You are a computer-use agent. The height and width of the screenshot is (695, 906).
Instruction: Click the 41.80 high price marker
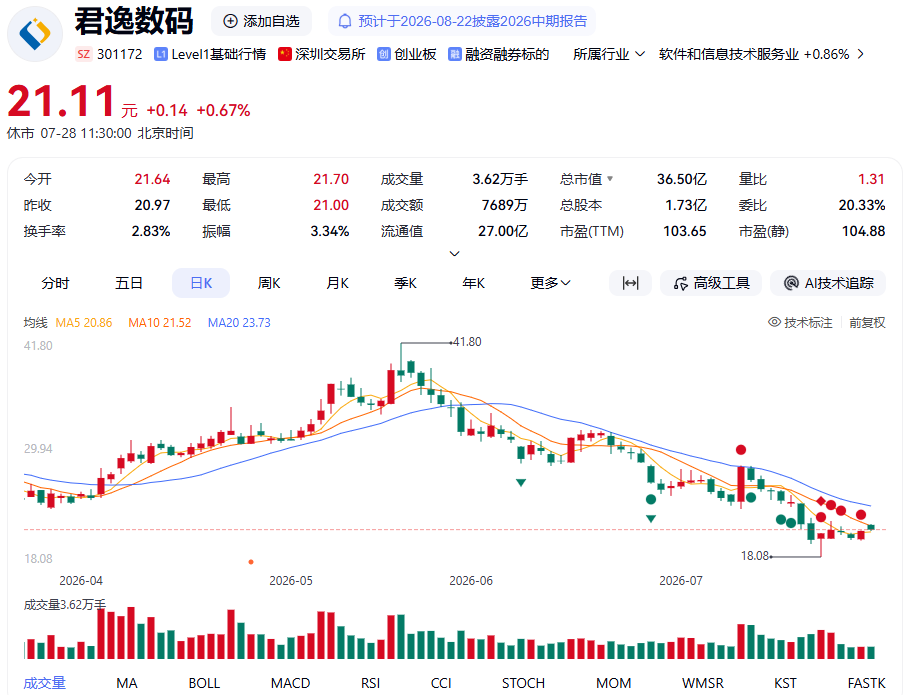(467, 342)
